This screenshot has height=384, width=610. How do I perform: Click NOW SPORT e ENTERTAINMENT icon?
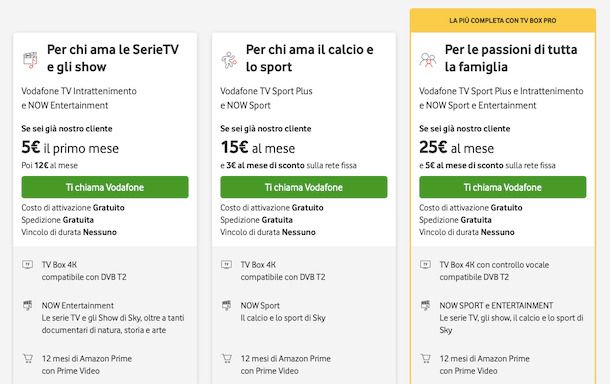425,305
